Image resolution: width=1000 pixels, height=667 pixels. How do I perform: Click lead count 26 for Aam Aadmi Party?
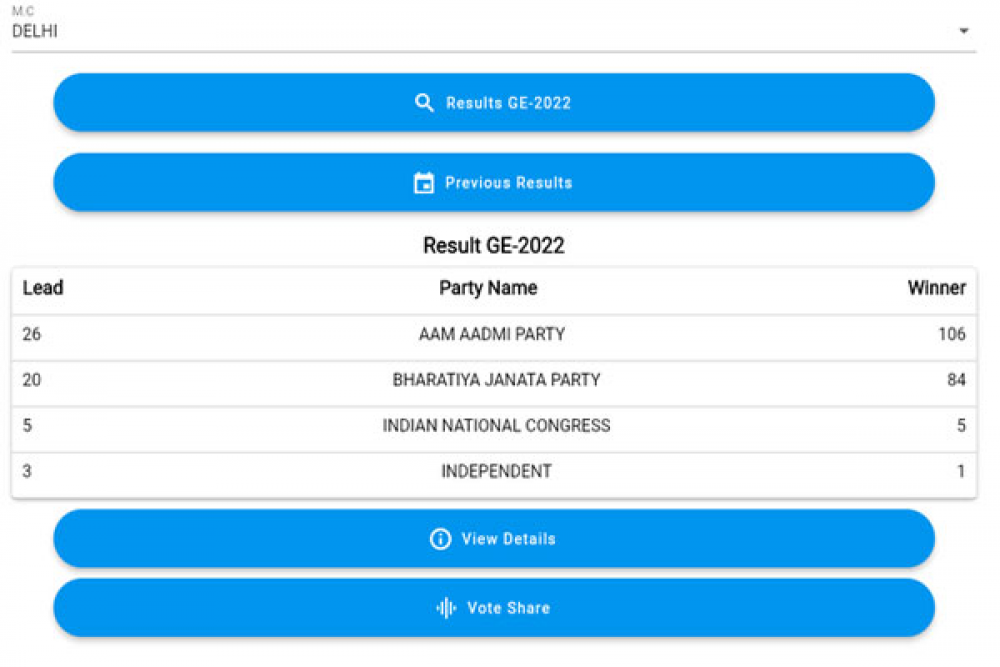pos(31,334)
